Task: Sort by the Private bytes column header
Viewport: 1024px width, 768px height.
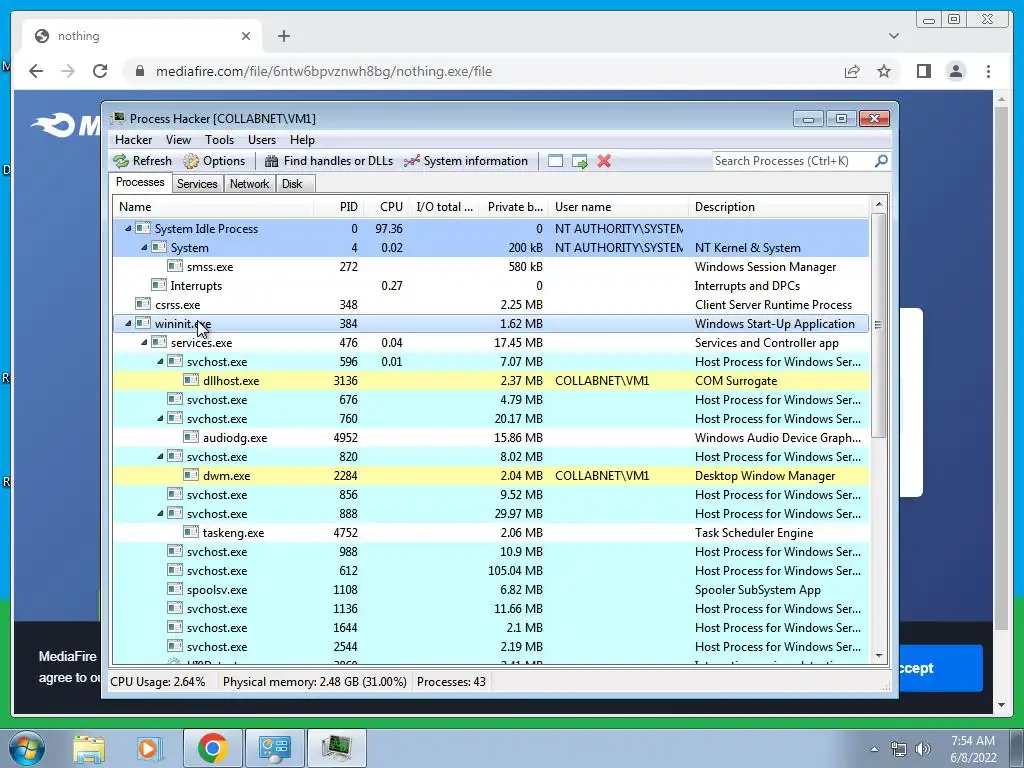Action: (514, 207)
